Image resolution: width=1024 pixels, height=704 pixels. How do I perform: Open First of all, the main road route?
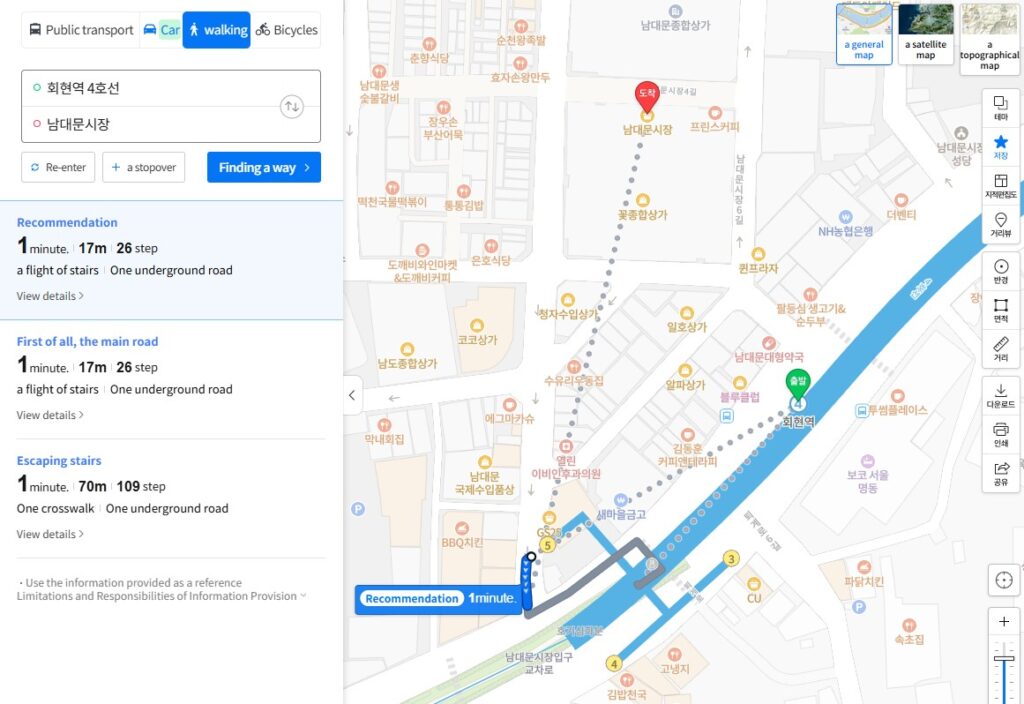pos(88,341)
